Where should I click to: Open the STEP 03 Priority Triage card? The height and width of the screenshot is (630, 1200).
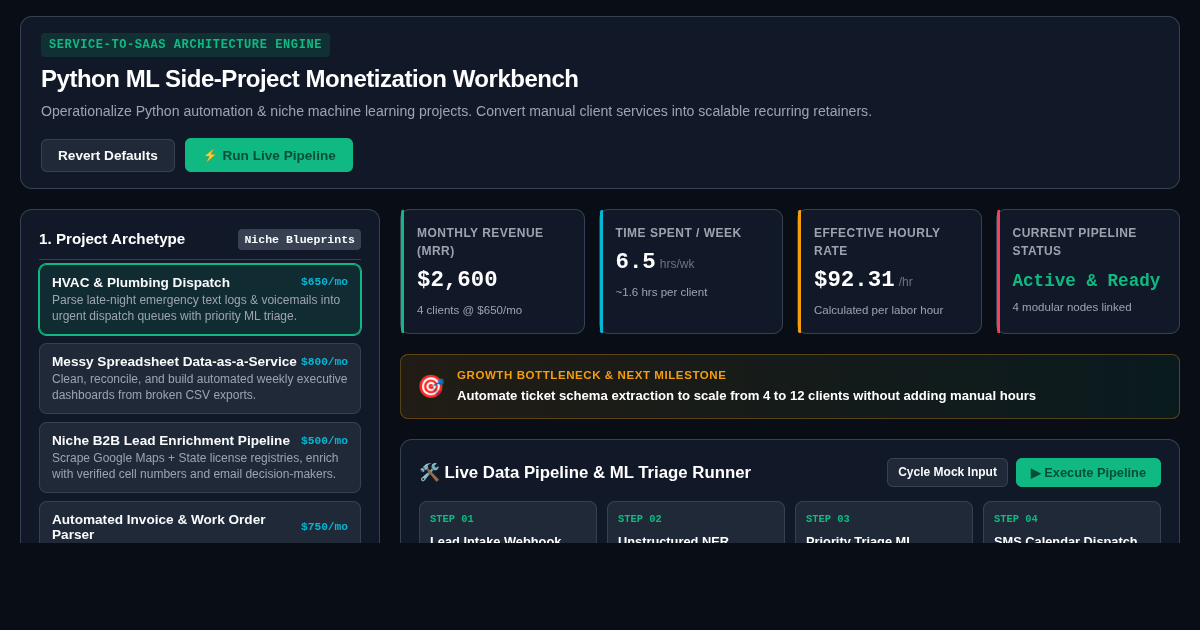884,522
